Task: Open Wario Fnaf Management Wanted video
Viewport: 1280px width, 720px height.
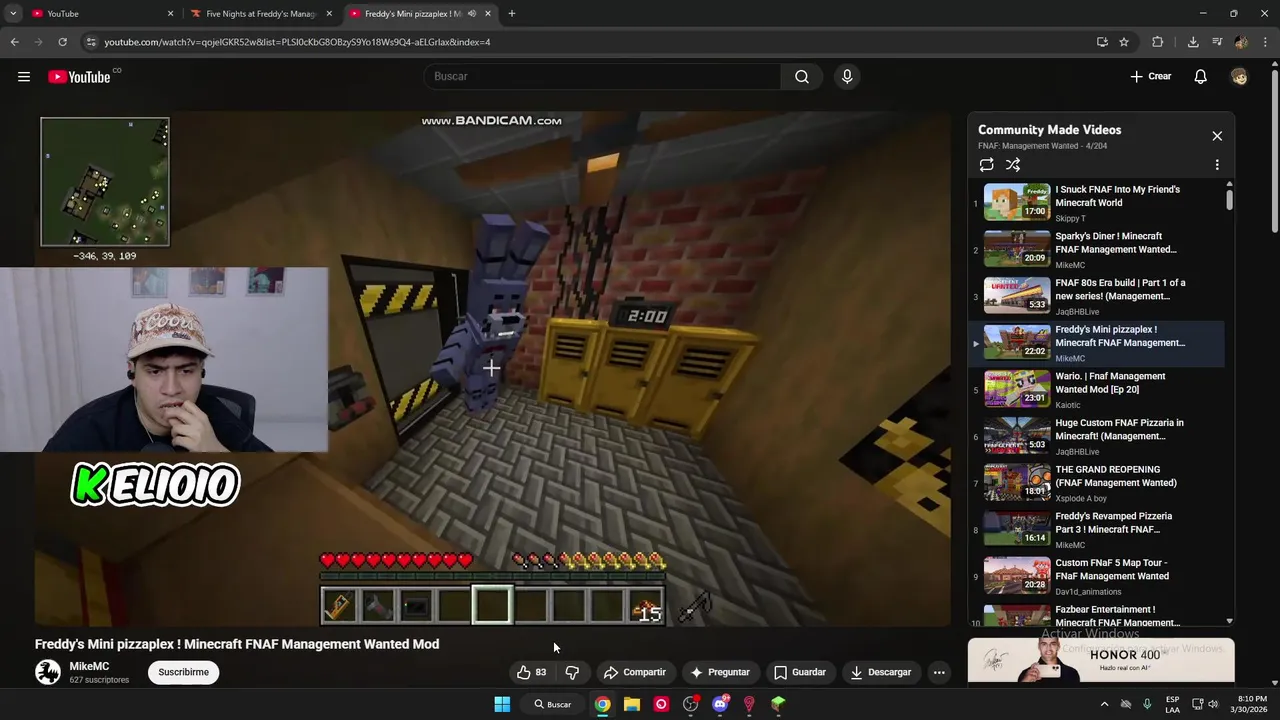Action: (x=1098, y=389)
